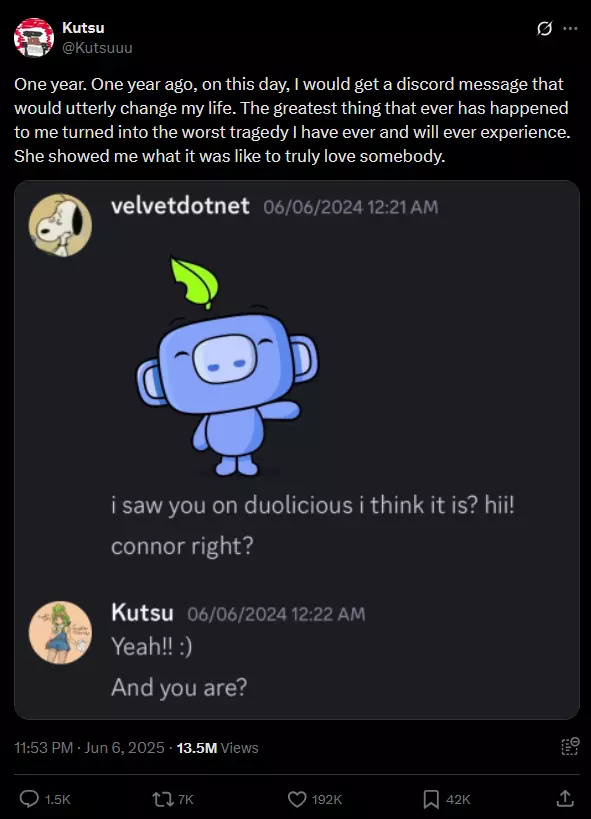The height and width of the screenshot is (819, 591).
Task: Click the 13.5M Views count
Action: click(x=217, y=747)
